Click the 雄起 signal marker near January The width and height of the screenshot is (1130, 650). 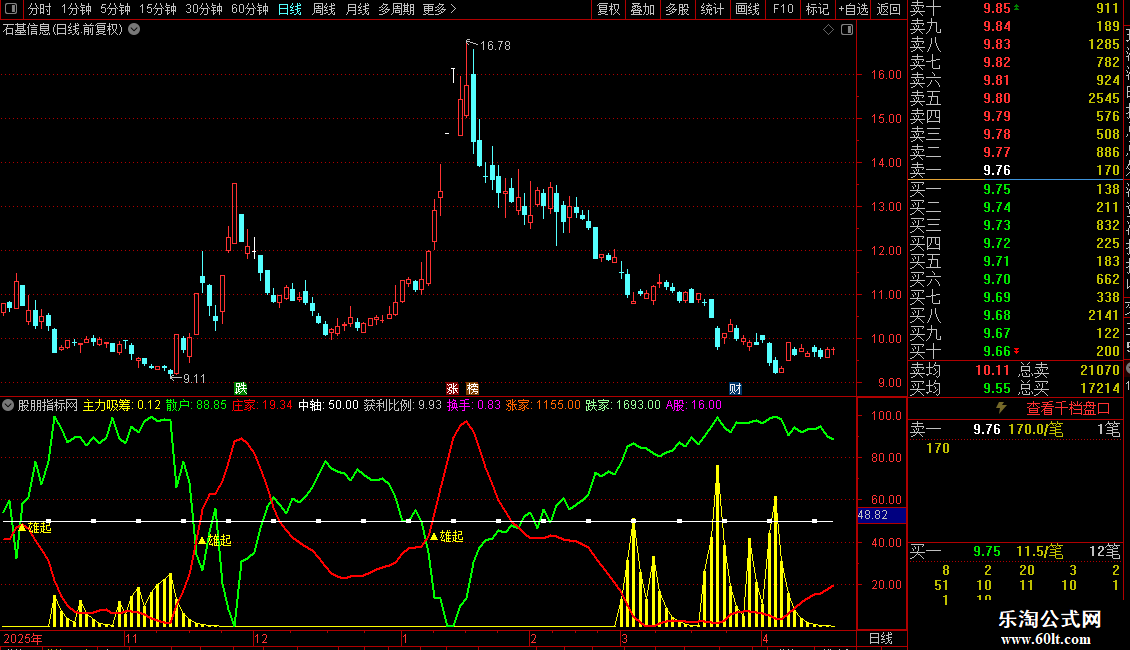(446, 537)
